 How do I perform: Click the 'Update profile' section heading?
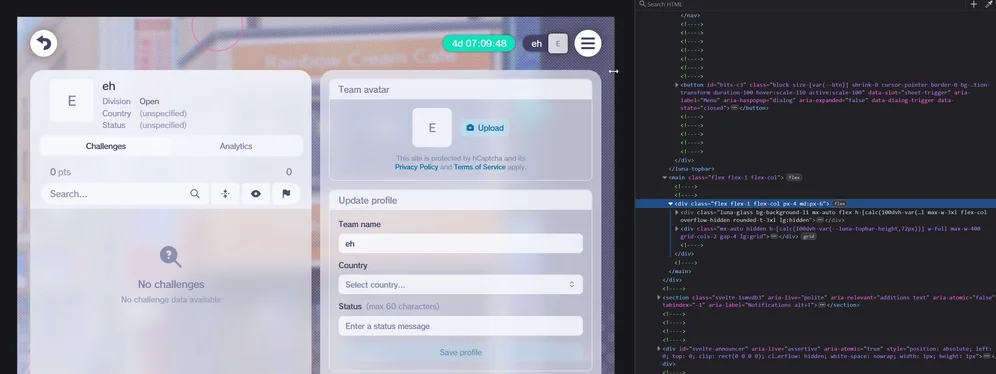(x=368, y=201)
